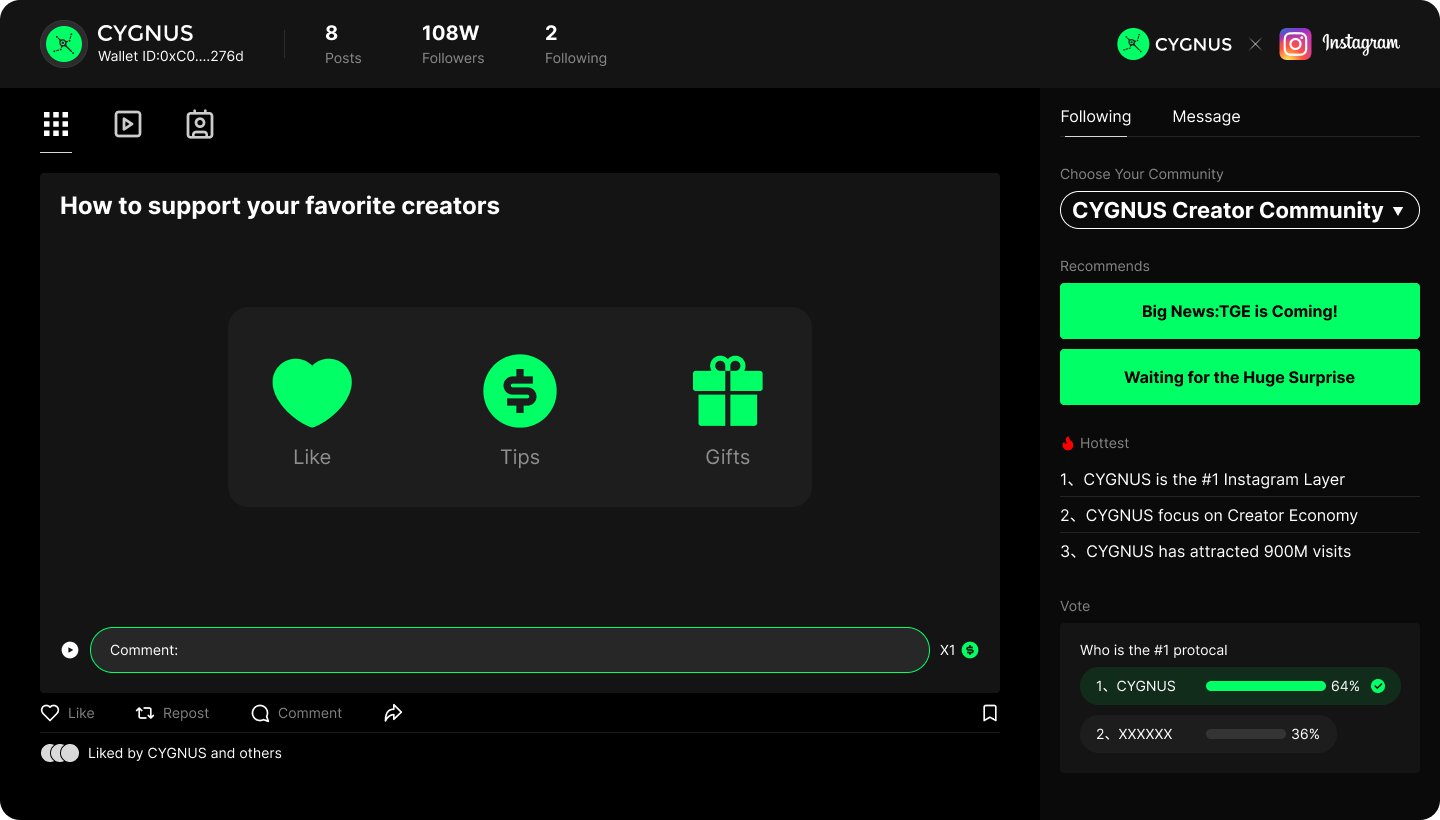The width and height of the screenshot is (1440, 820).
Task: Share the post with arrow icon
Action: pyautogui.click(x=393, y=713)
